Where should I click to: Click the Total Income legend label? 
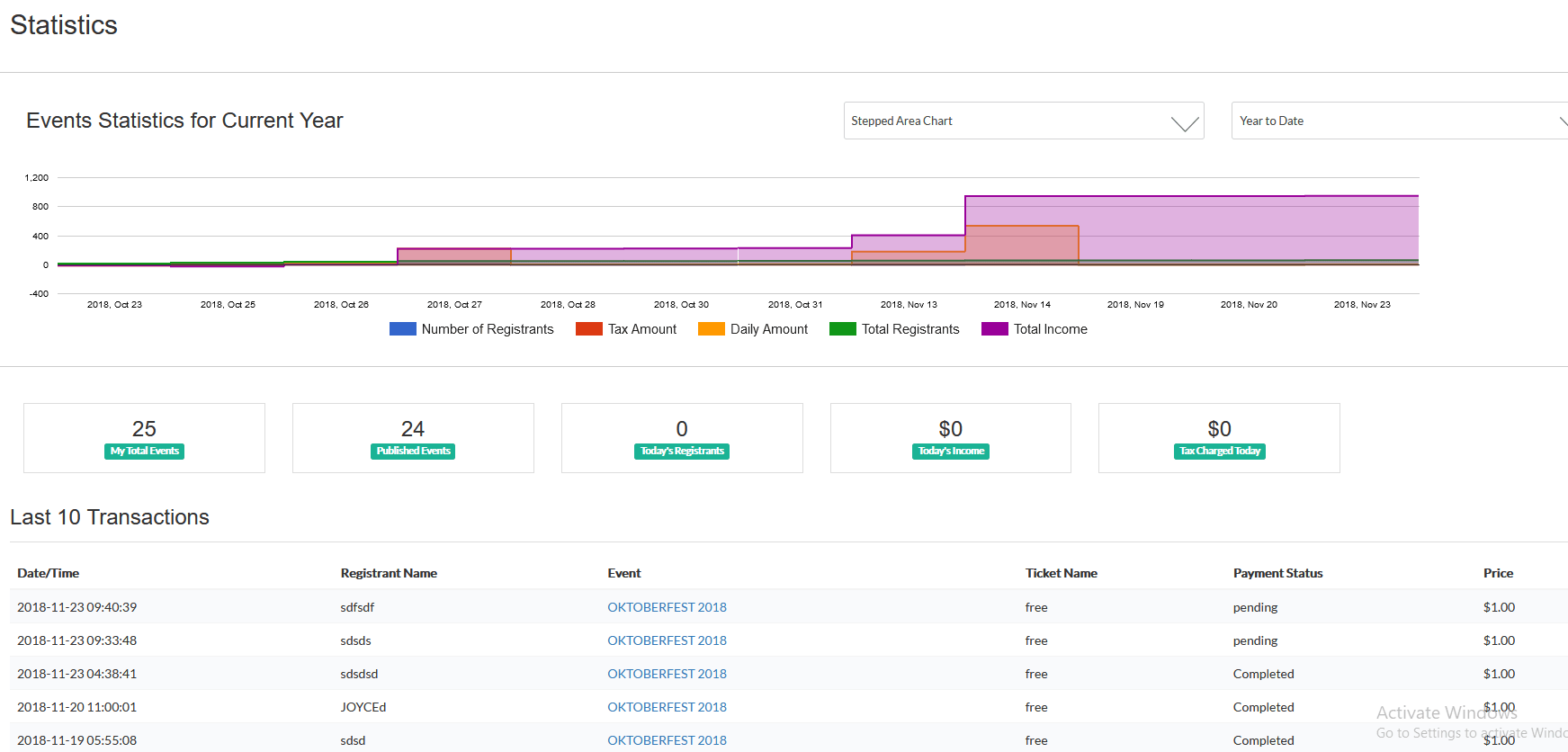coord(1050,329)
